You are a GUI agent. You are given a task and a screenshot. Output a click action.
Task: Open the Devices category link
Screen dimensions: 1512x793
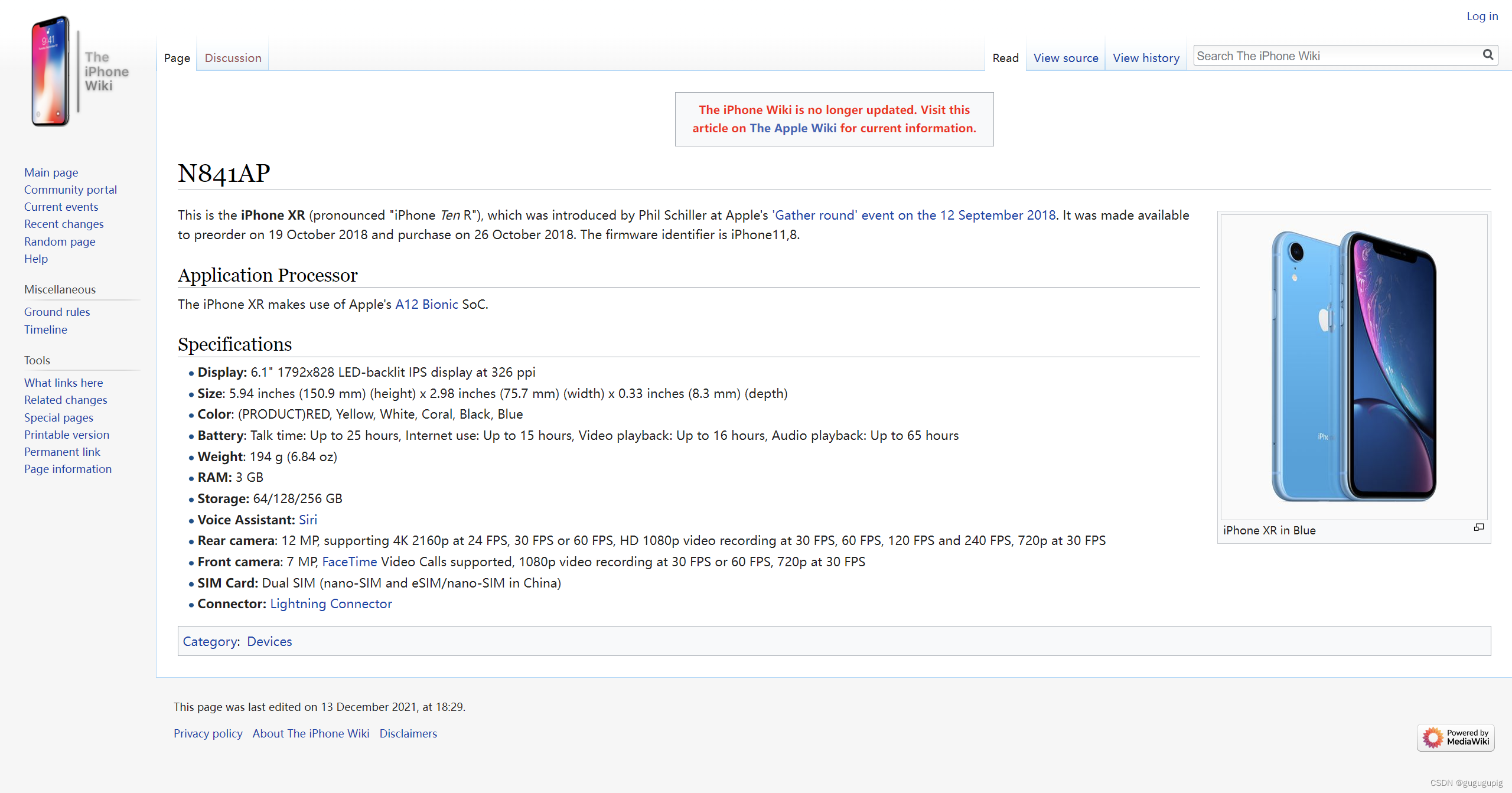click(269, 641)
